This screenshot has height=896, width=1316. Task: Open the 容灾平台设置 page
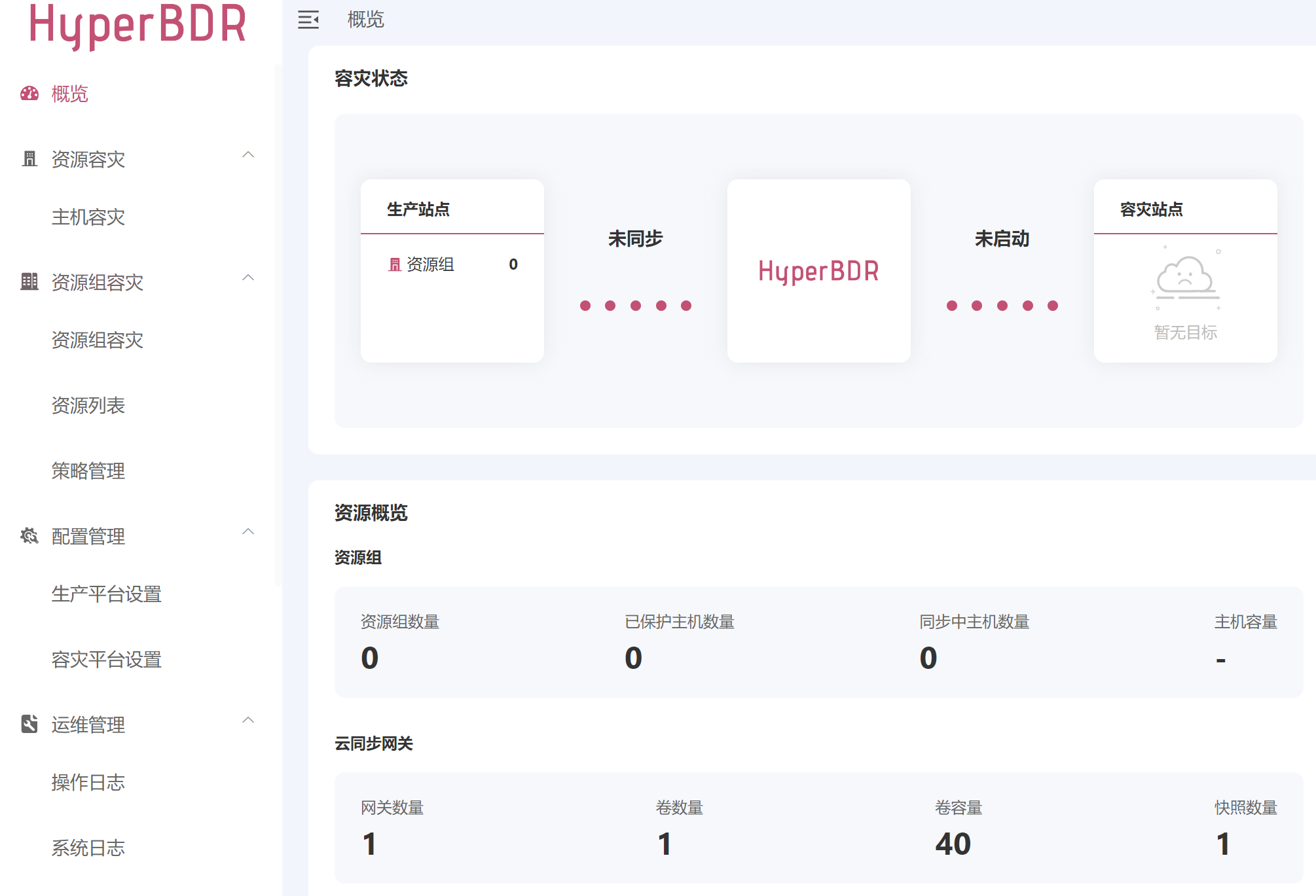(x=107, y=659)
